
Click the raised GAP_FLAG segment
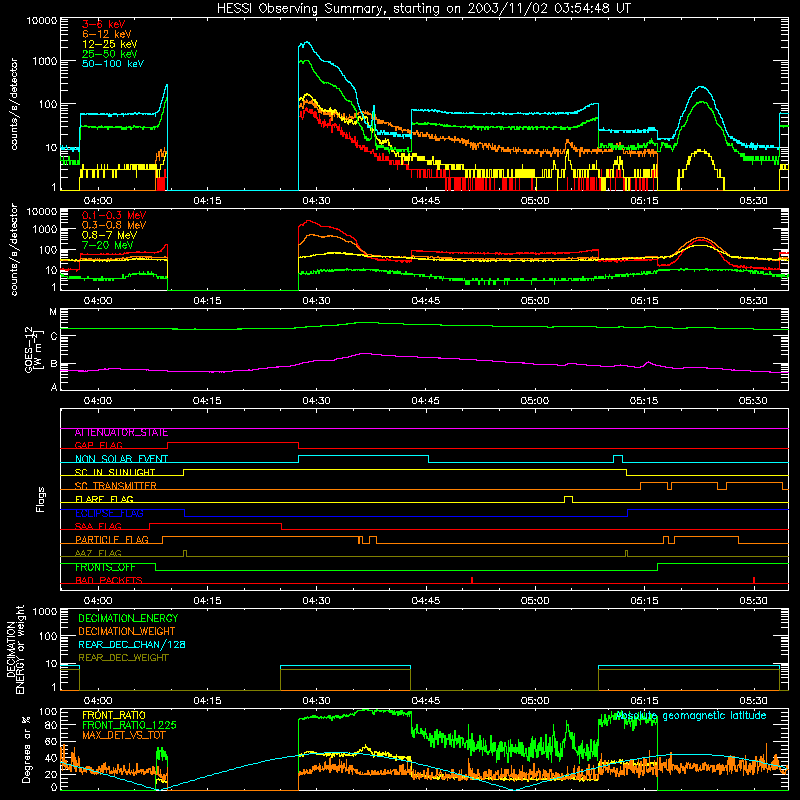click(x=233, y=443)
